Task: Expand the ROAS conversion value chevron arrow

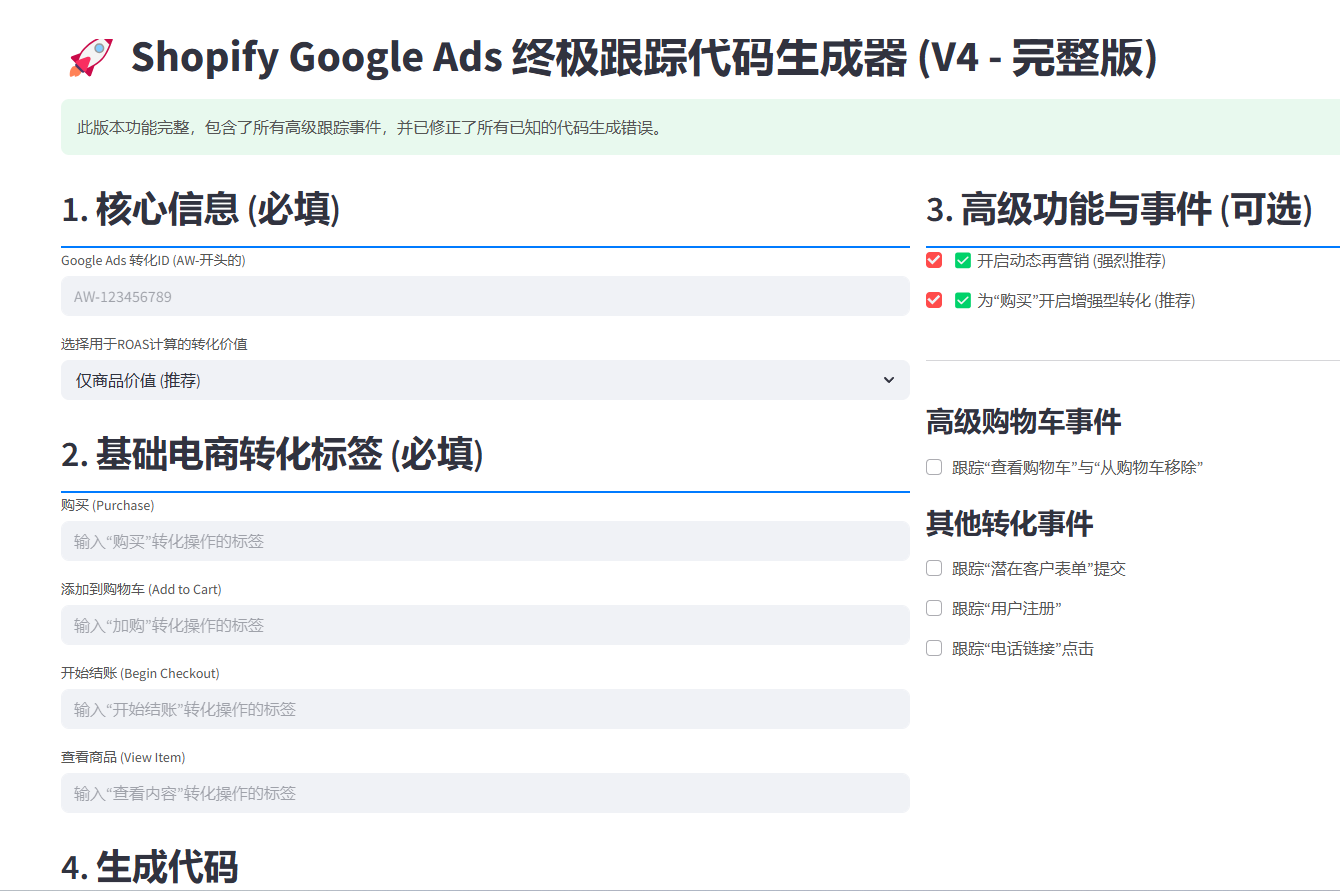Action: click(888, 380)
